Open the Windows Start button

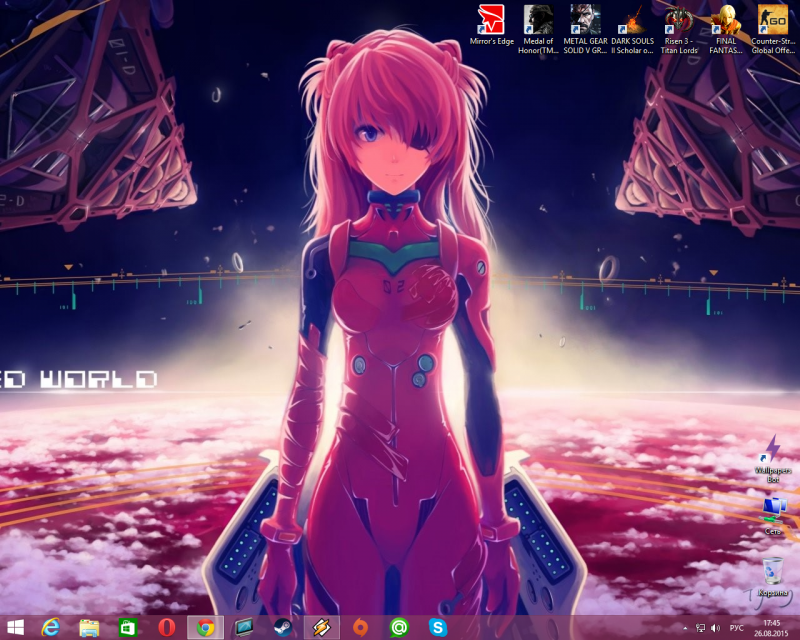click(15, 627)
